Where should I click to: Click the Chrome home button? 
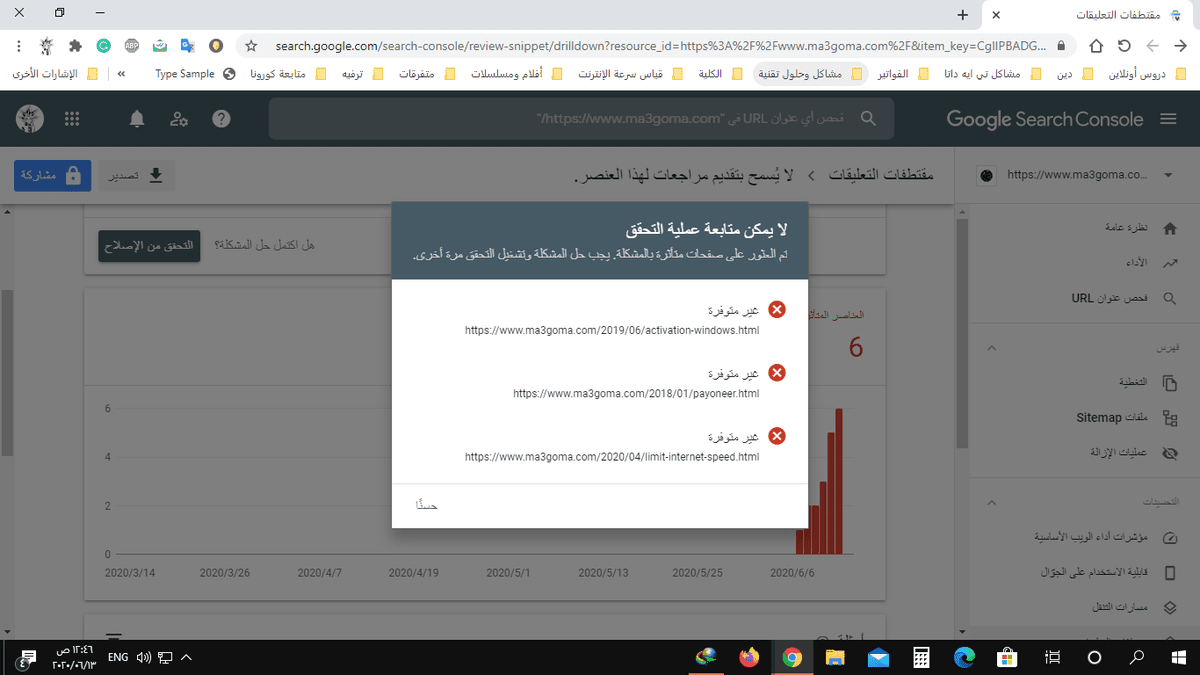pyautogui.click(x=1096, y=46)
